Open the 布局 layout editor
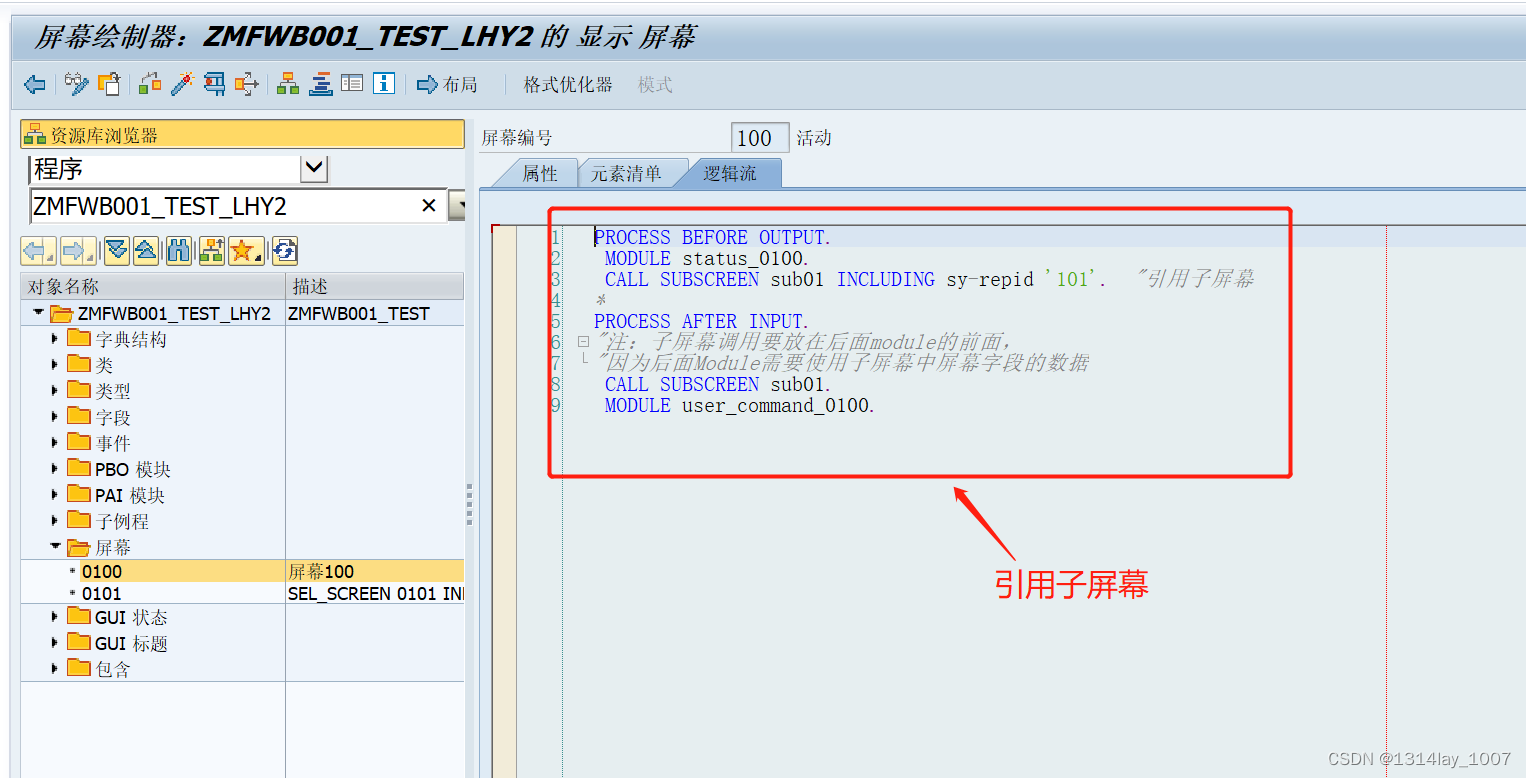1526x778 pixels. point(447,85)
